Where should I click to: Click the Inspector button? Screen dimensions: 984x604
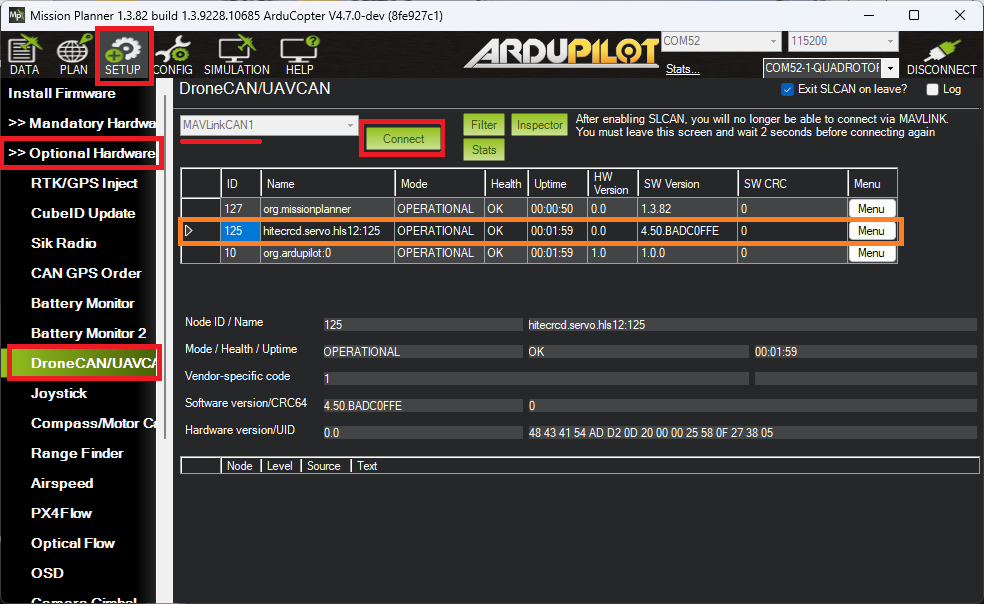(x=539, y=125)
